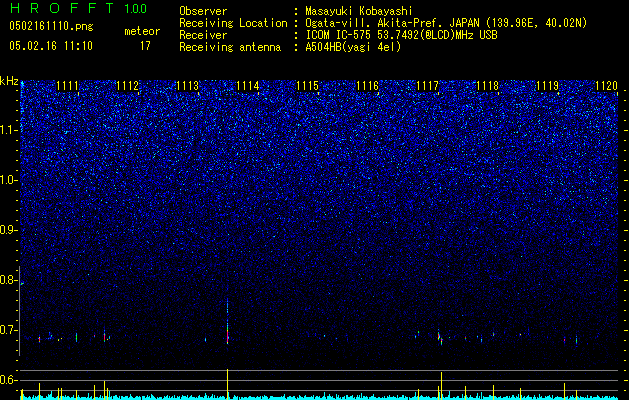
Task: Click the 1114 time marker
Action: click(x=248, y=86)
